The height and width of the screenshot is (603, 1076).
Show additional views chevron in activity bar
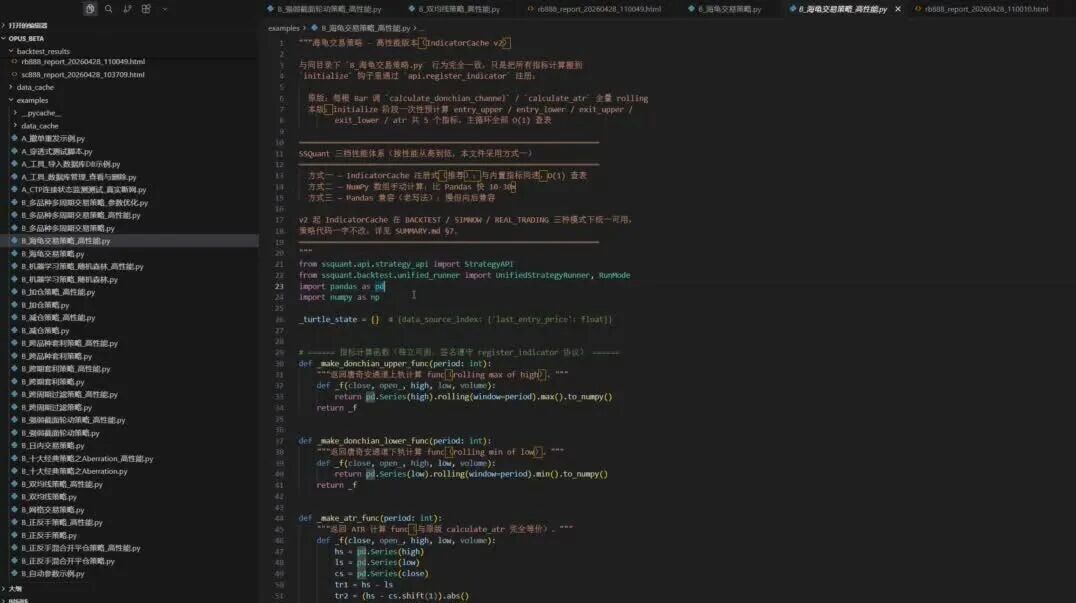[165, 9]
